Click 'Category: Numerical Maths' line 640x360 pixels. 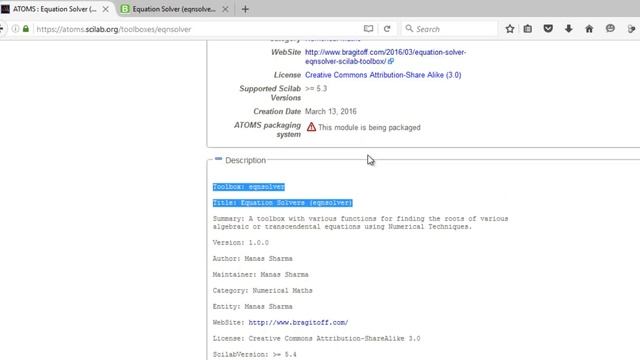(262, 291)
